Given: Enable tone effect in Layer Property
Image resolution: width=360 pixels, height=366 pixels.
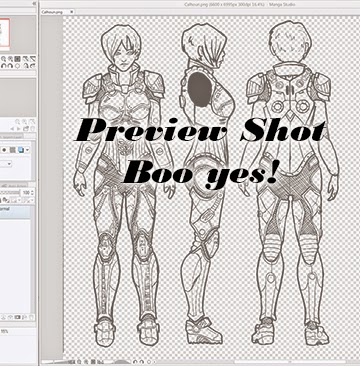Looking at the screenshot, I should (13, 150).
